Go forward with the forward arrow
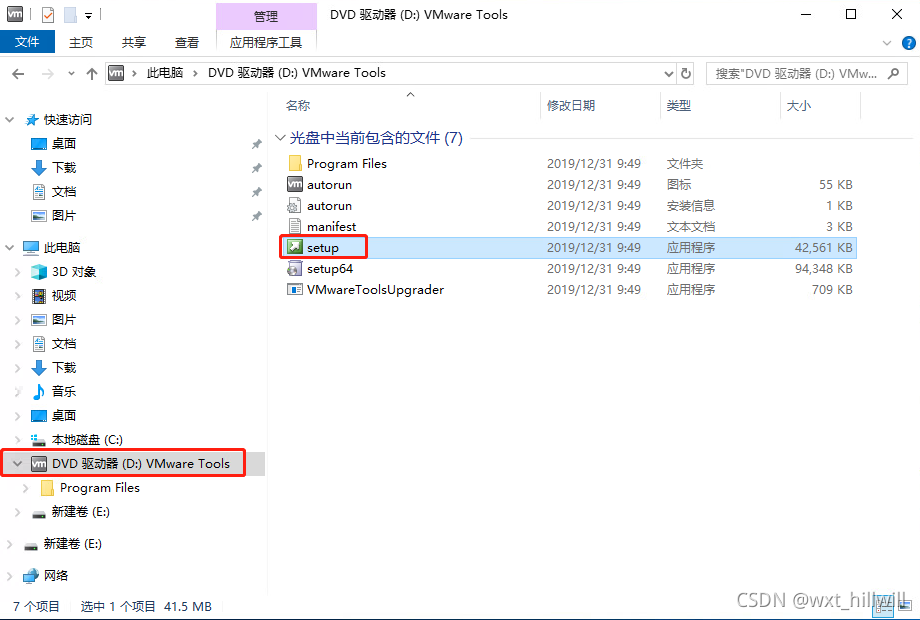920x620 pixels. click(x=48, y=73)
